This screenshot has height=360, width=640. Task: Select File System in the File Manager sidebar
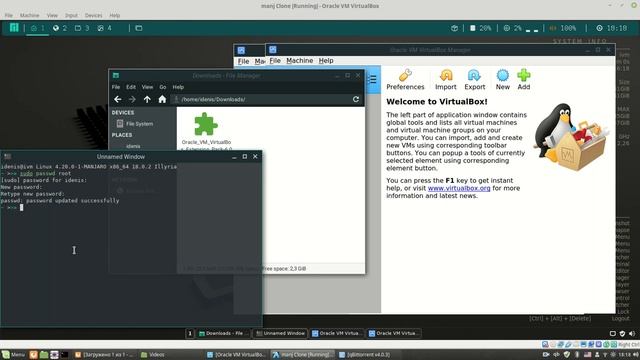pyautogui.click(x=135, y=124)
